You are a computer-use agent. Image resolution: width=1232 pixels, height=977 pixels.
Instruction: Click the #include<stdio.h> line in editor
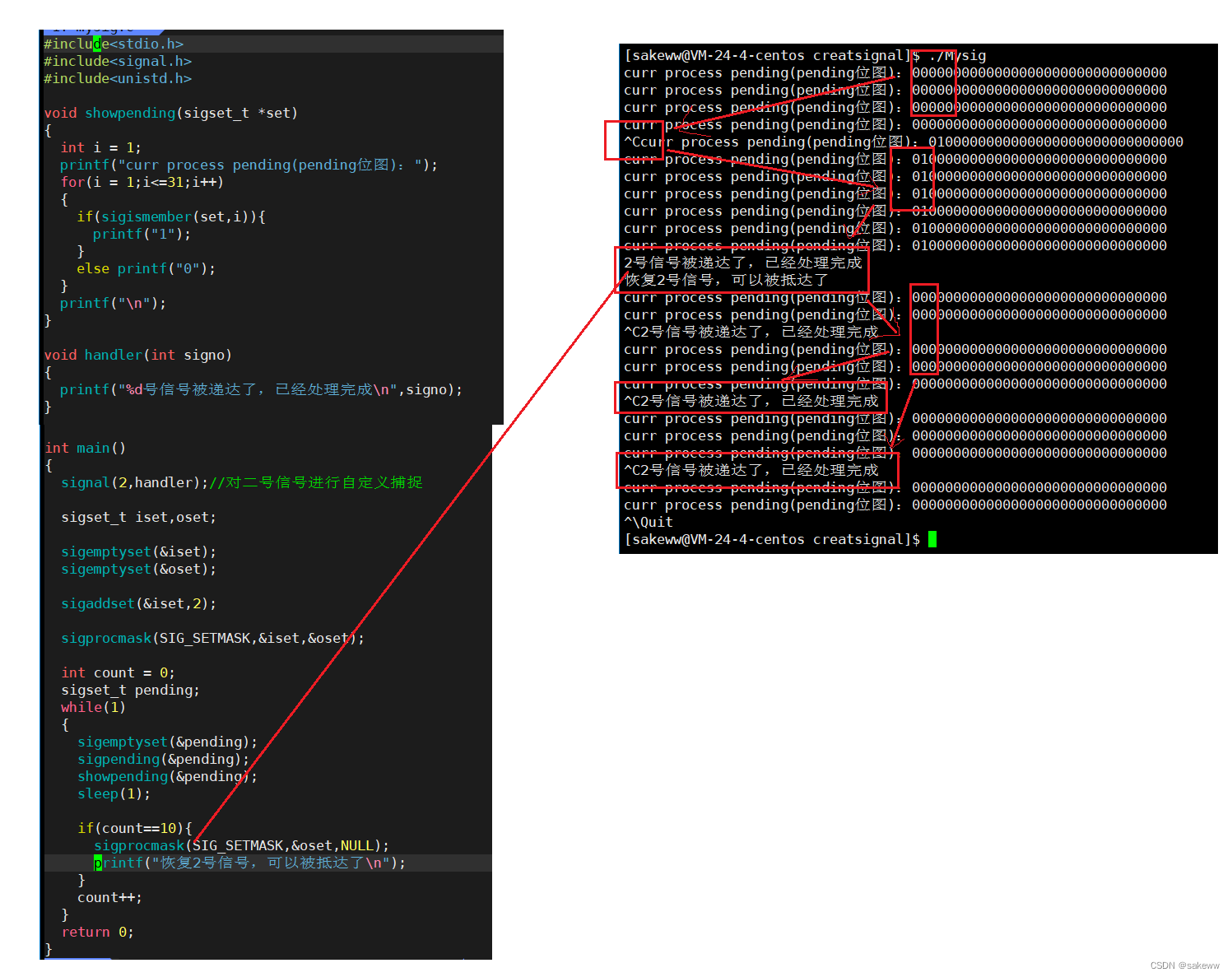click(x=114, y=44)
